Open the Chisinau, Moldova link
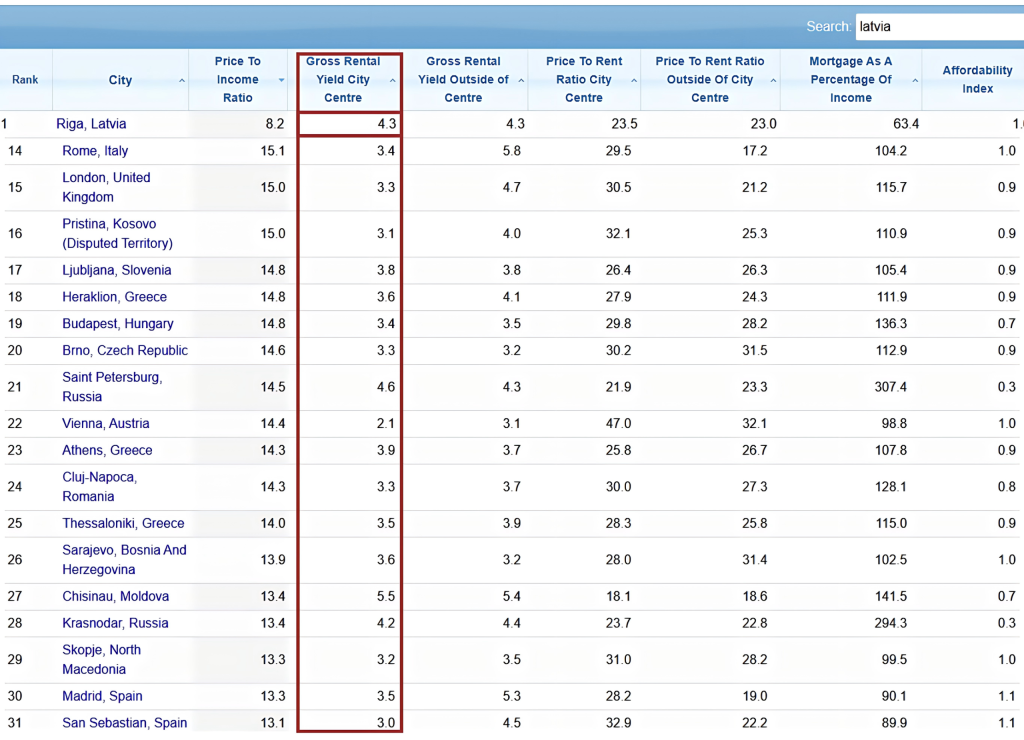 pos(115,597)
